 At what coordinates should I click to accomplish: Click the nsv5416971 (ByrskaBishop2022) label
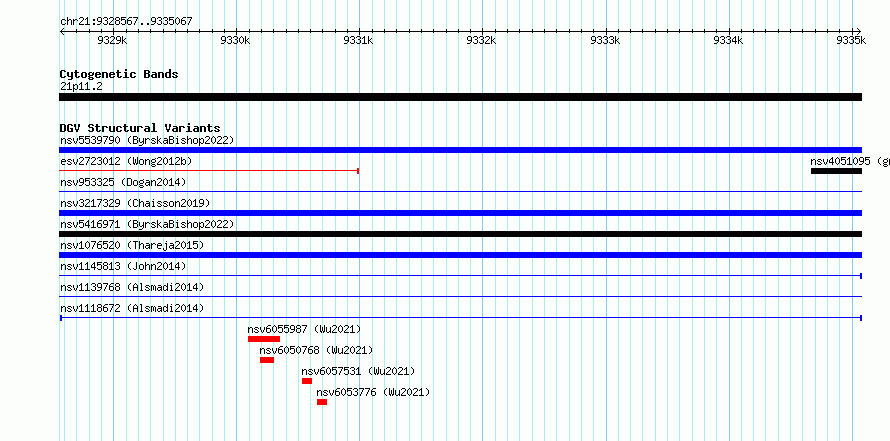point(147,224)
